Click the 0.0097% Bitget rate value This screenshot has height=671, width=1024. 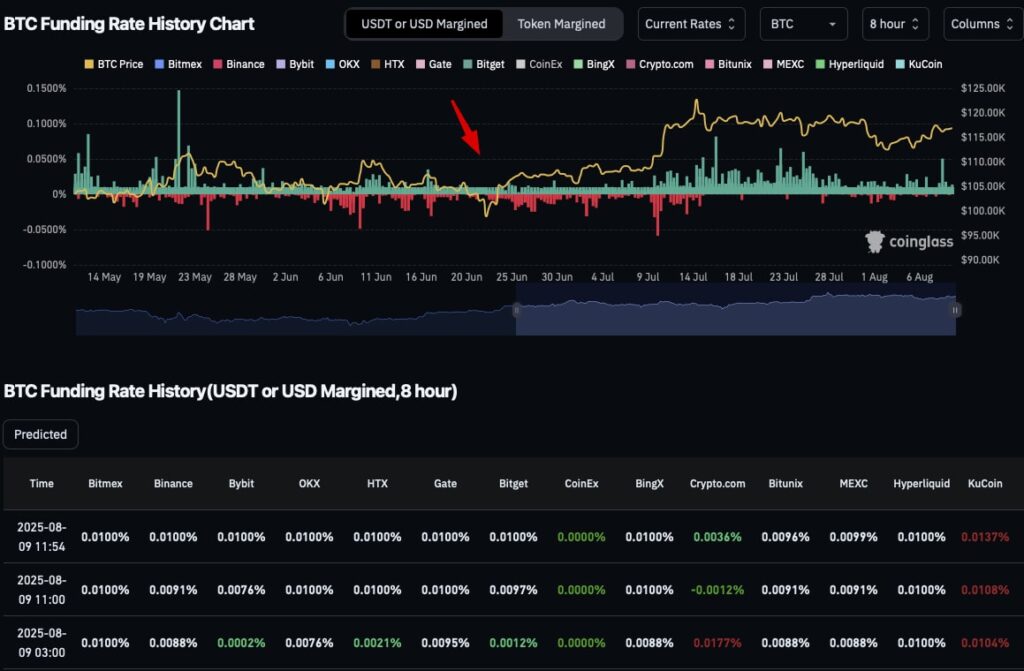point(513,590)
